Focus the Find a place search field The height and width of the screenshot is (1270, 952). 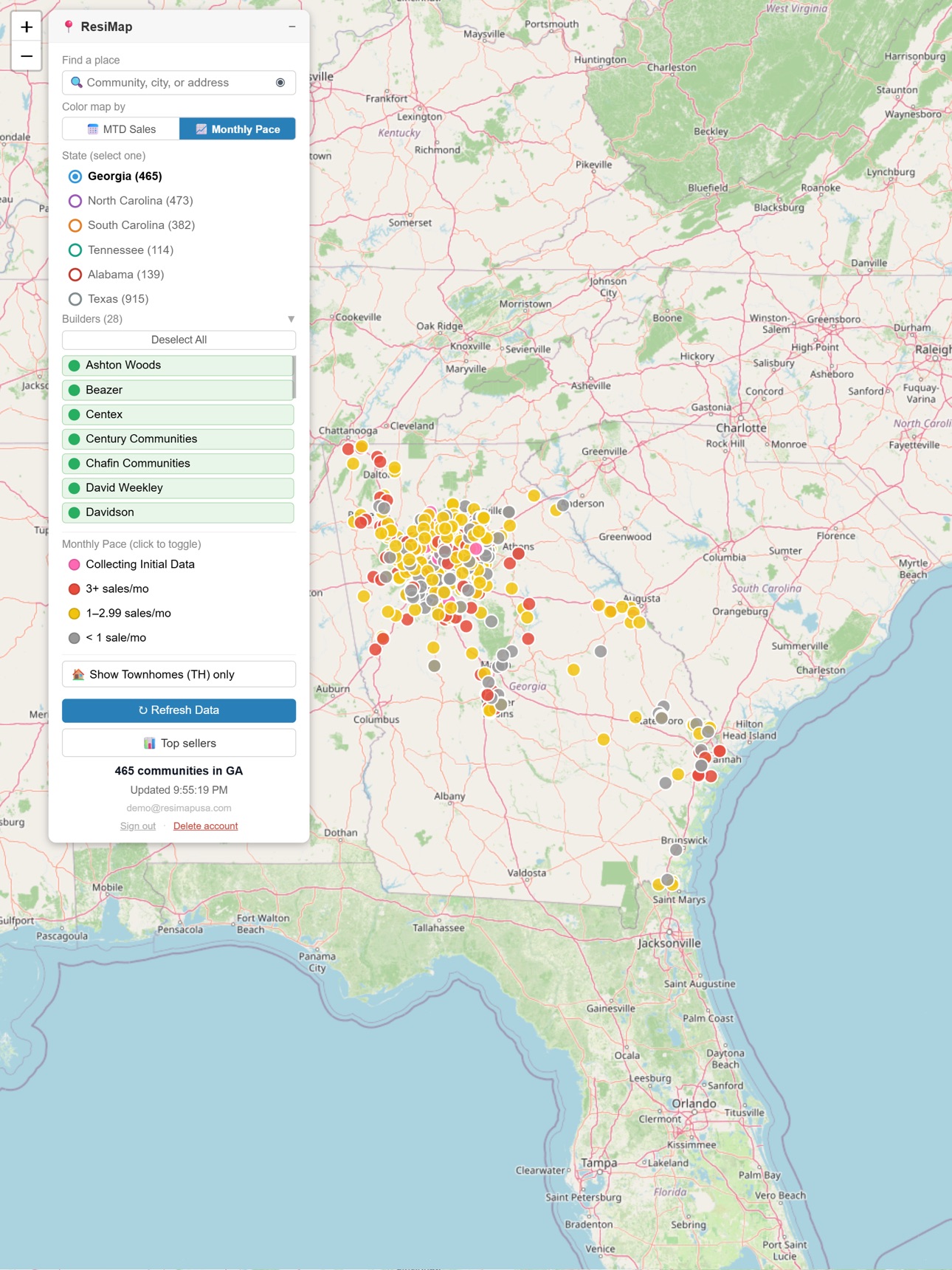pyautogui.click(x=179, y=83)
